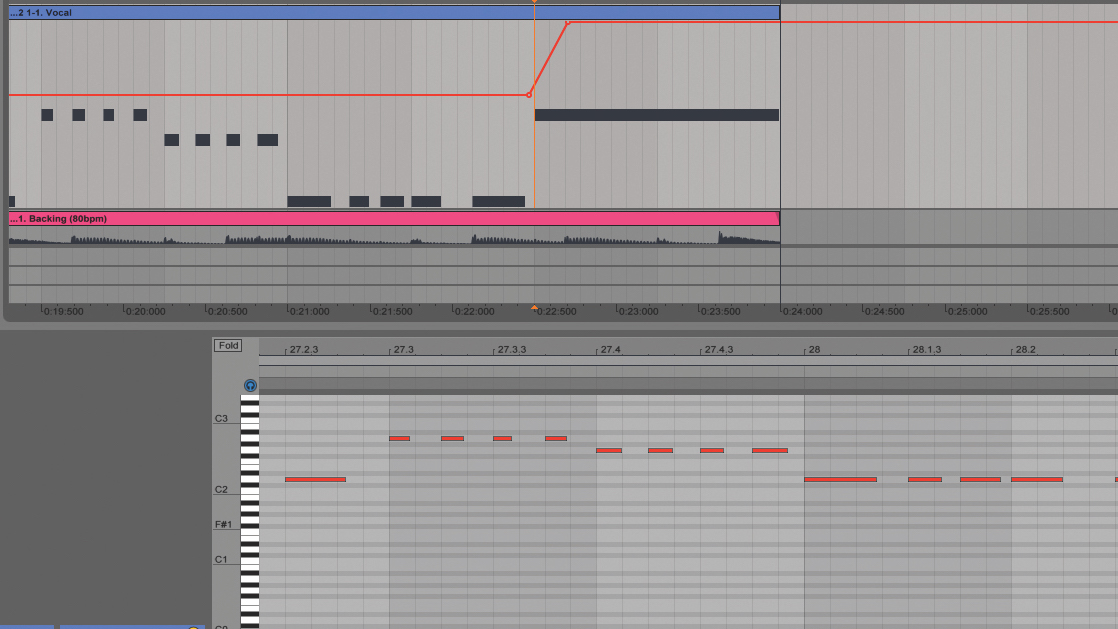
Task: Click the upper automation breakpoint at the ramp's top
Action: (x=568, y=23)
